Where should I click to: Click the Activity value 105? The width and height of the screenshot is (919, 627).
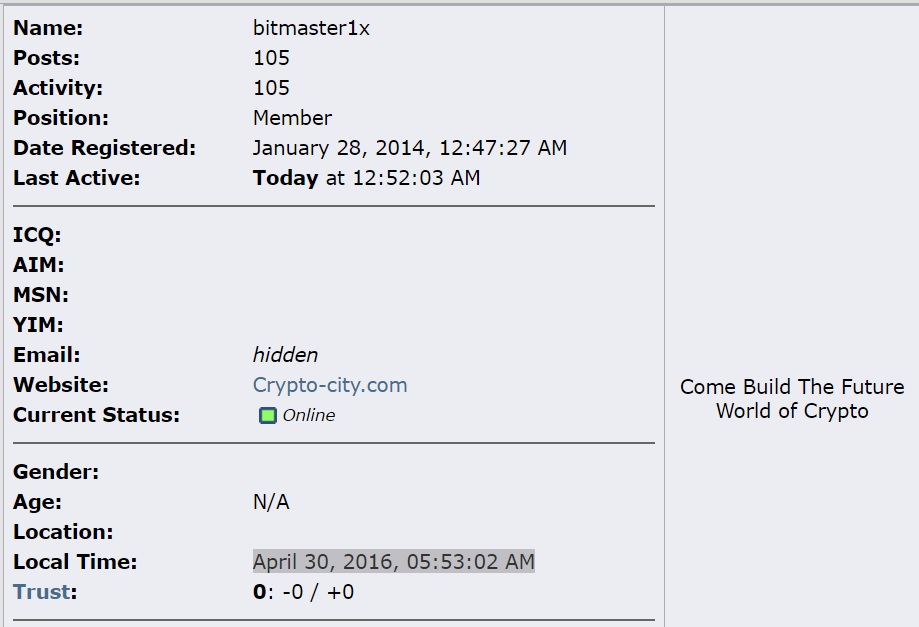[271, 88]
